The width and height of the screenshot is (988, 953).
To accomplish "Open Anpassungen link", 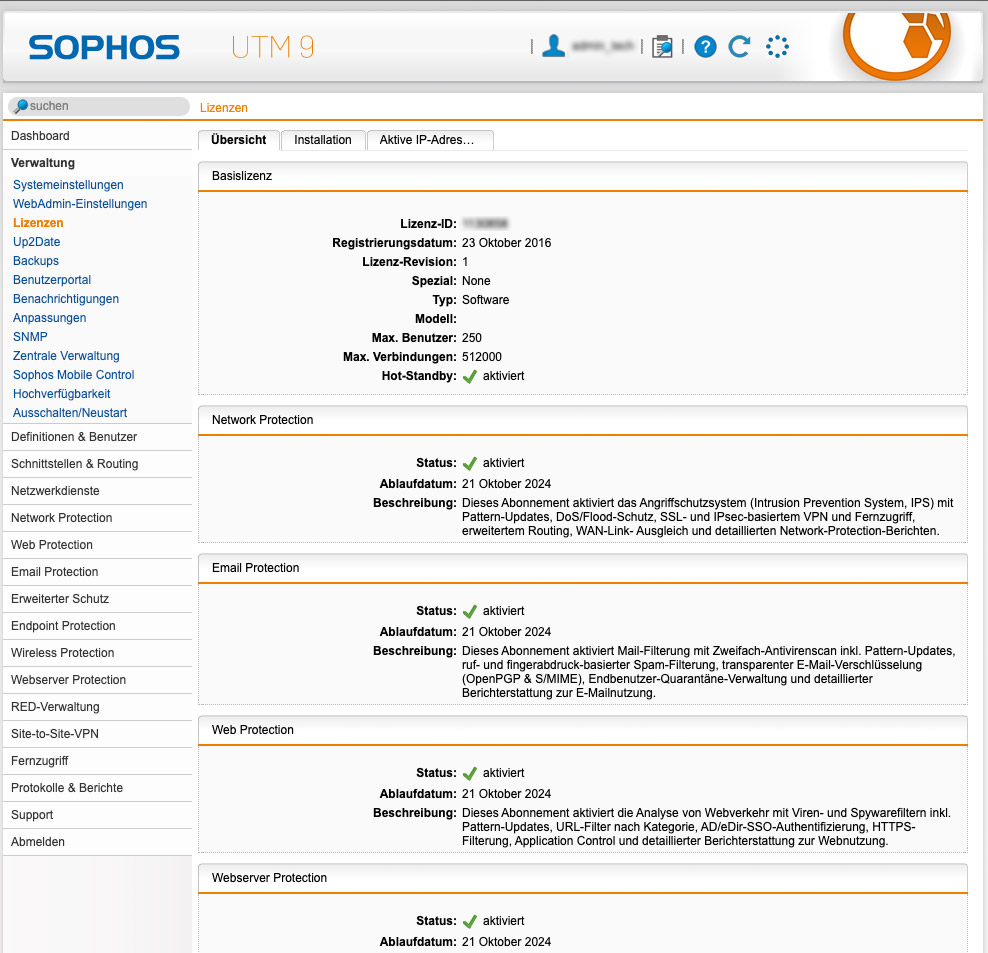I will 50,317.
